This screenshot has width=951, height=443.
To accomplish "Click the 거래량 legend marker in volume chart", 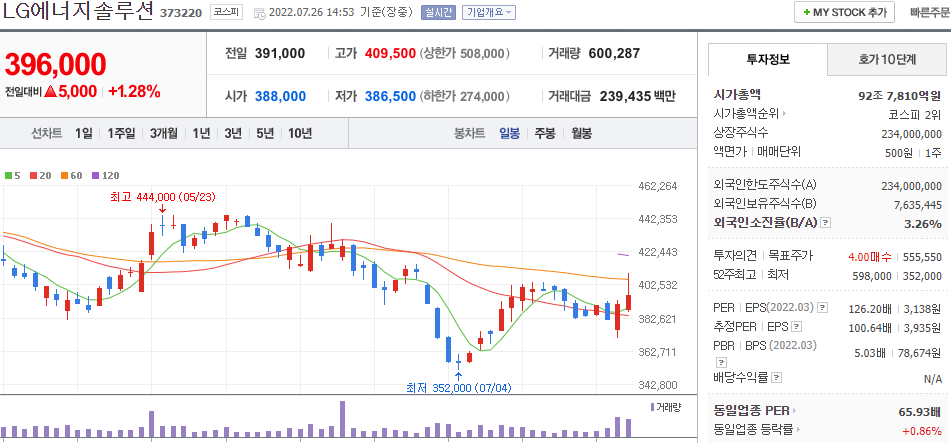I will coord(653,407).
